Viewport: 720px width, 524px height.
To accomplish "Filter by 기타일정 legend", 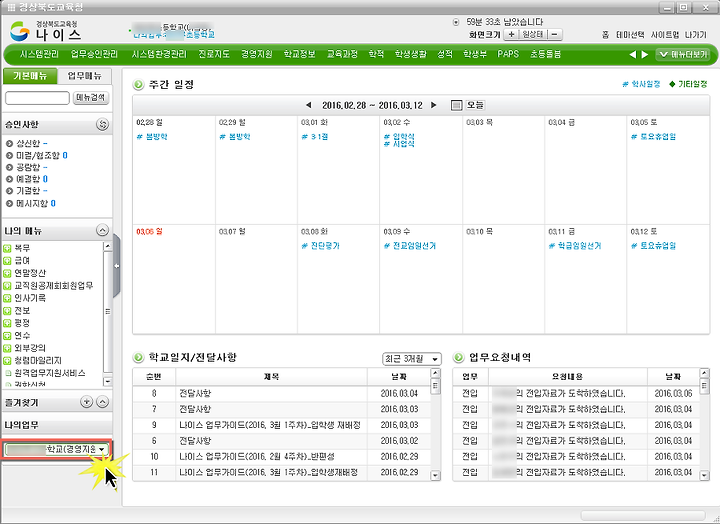I will [688, 84].
